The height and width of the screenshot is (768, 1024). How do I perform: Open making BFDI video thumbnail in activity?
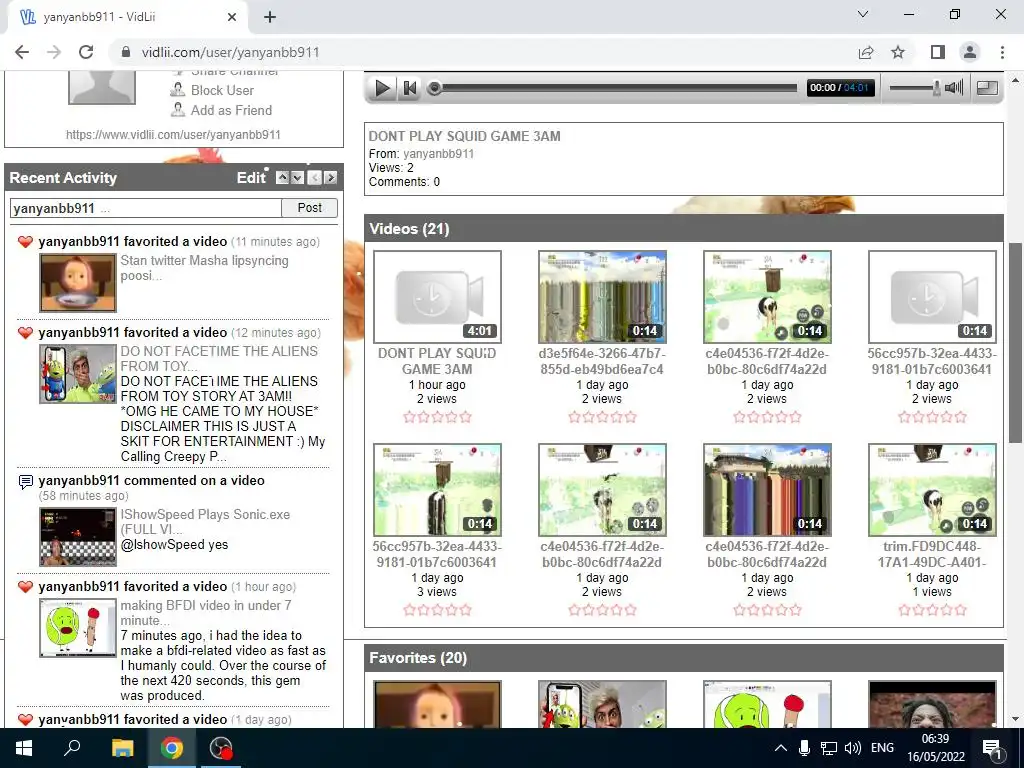tap(78, 628)
